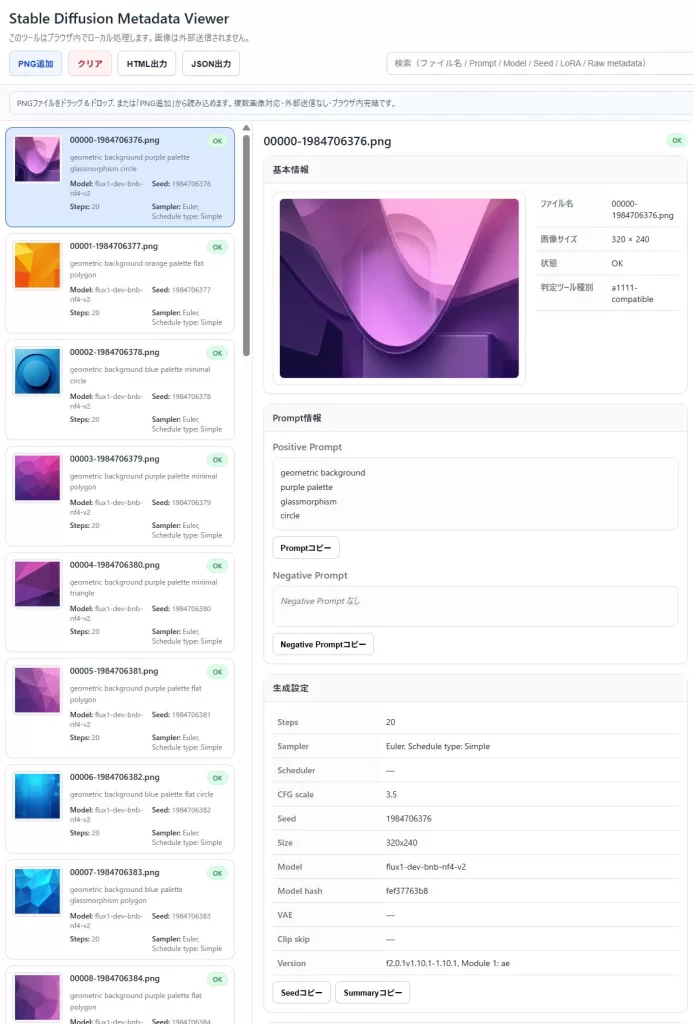Choose thumbnail of 00004-1984706380.png
The image size is (693, 1024).
coord(38,584)
